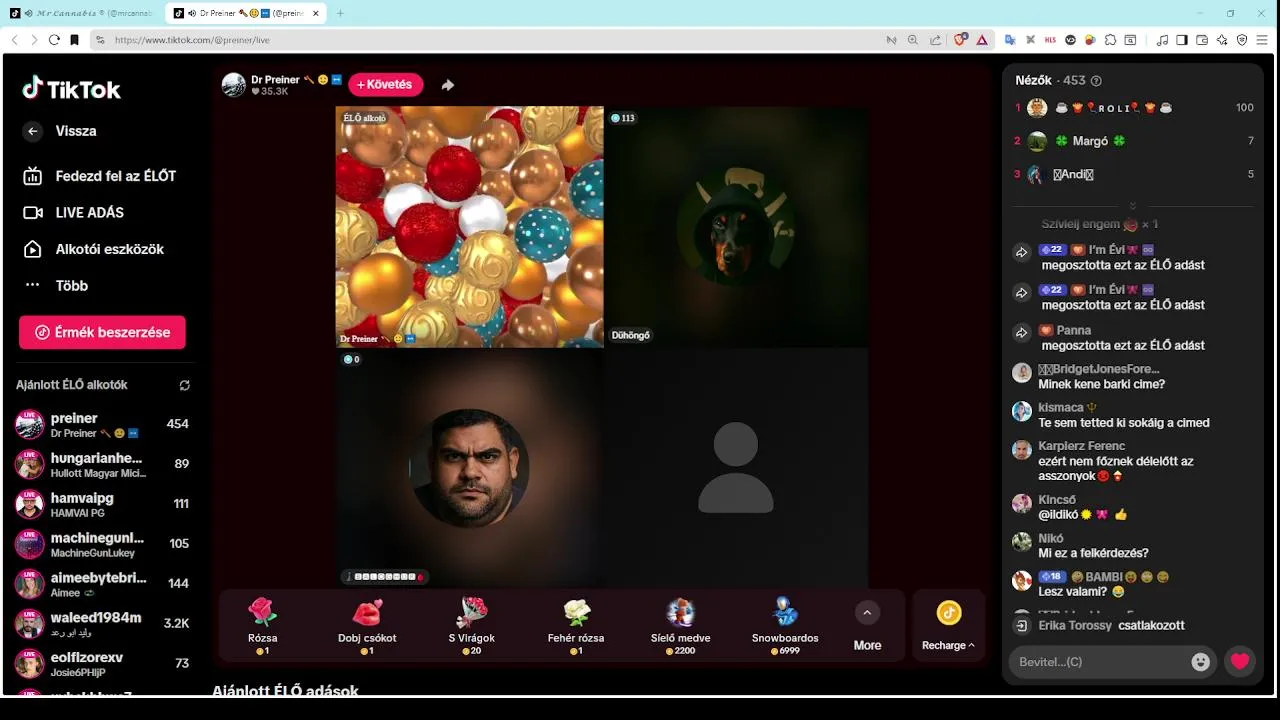
Task: Send the Fehér rózsa gift
Action: tap(576, 625)
